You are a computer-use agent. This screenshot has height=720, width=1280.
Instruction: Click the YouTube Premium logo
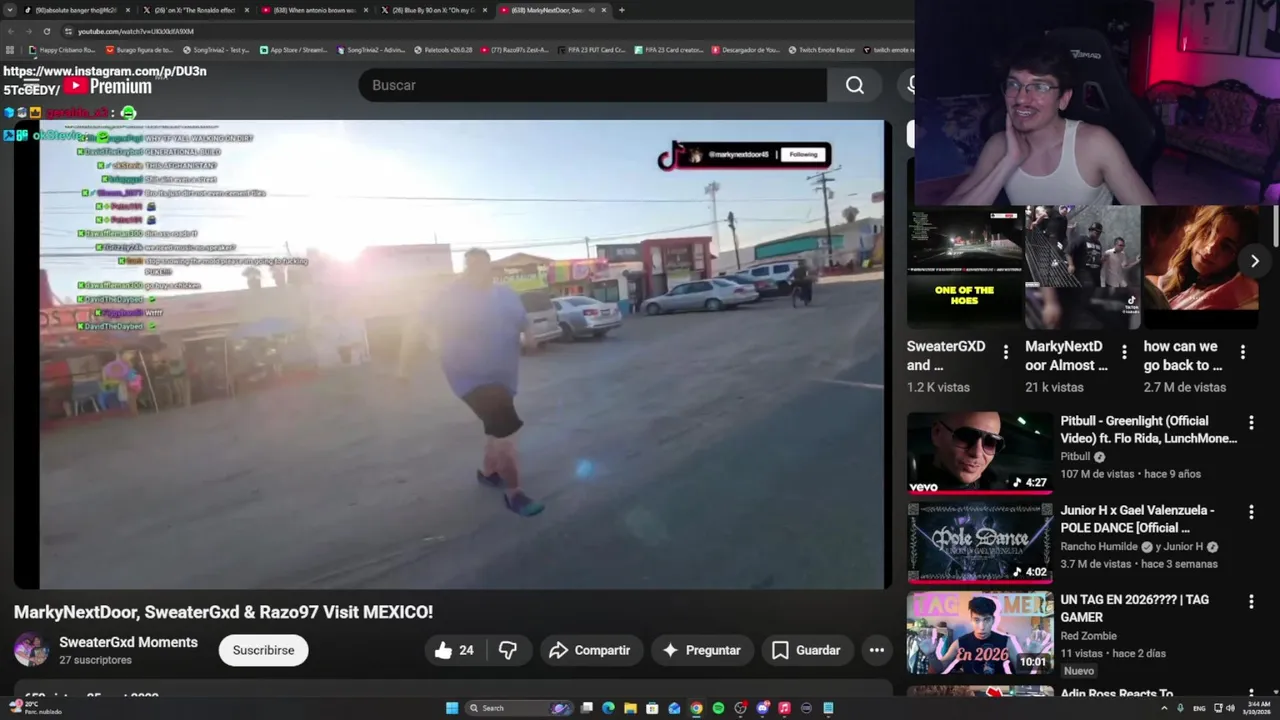click(107, 87)
